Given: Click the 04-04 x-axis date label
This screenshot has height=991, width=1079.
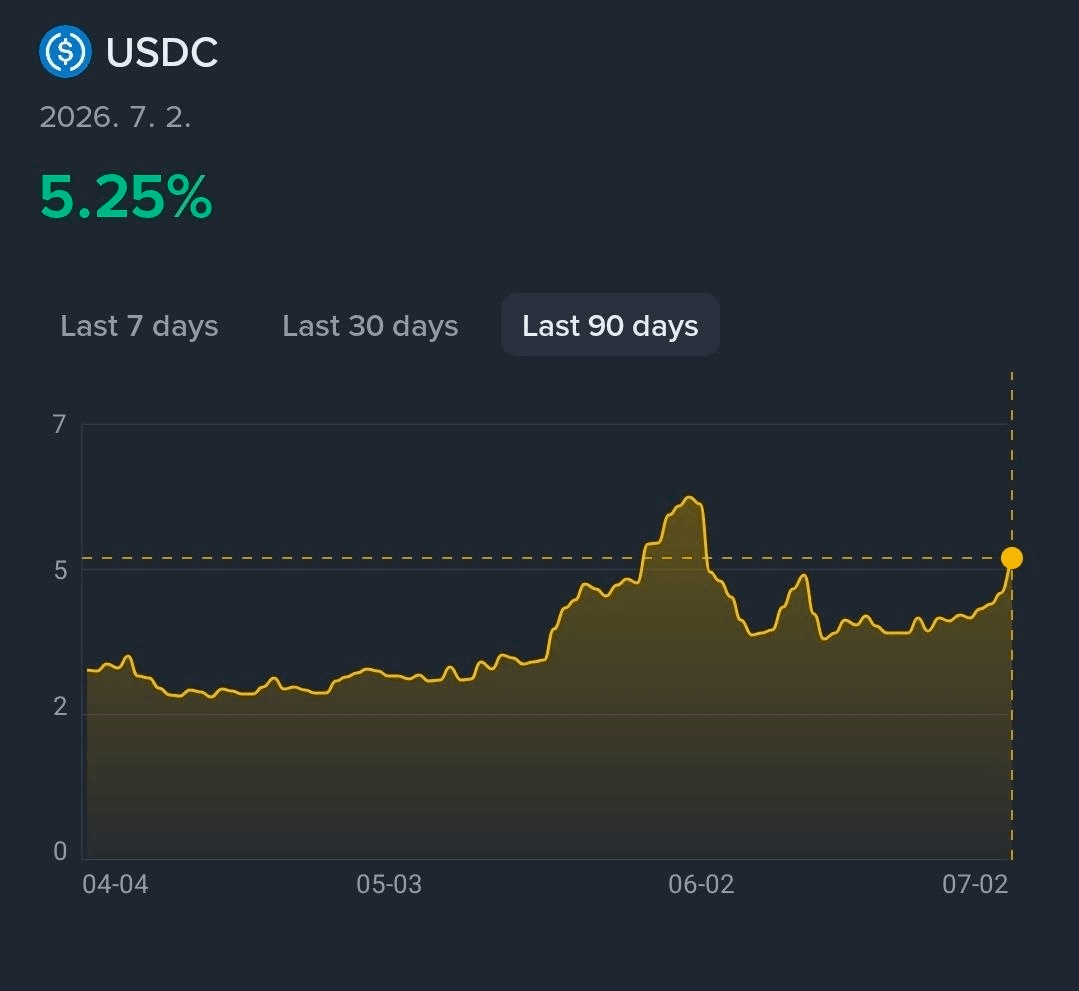Looking at the screenshot, I should tap(116, 884).
